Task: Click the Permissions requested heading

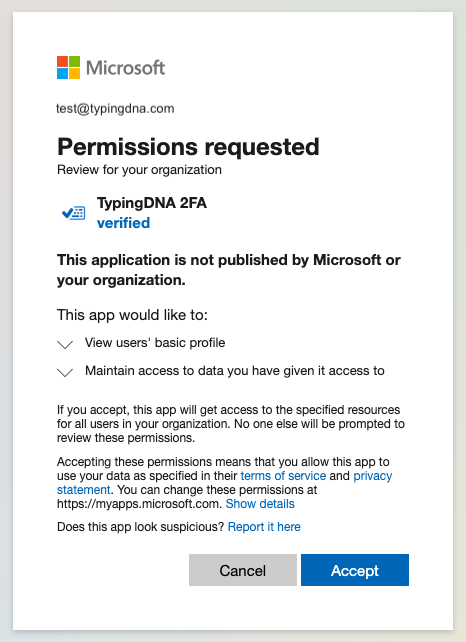Action: click(188, 147)
